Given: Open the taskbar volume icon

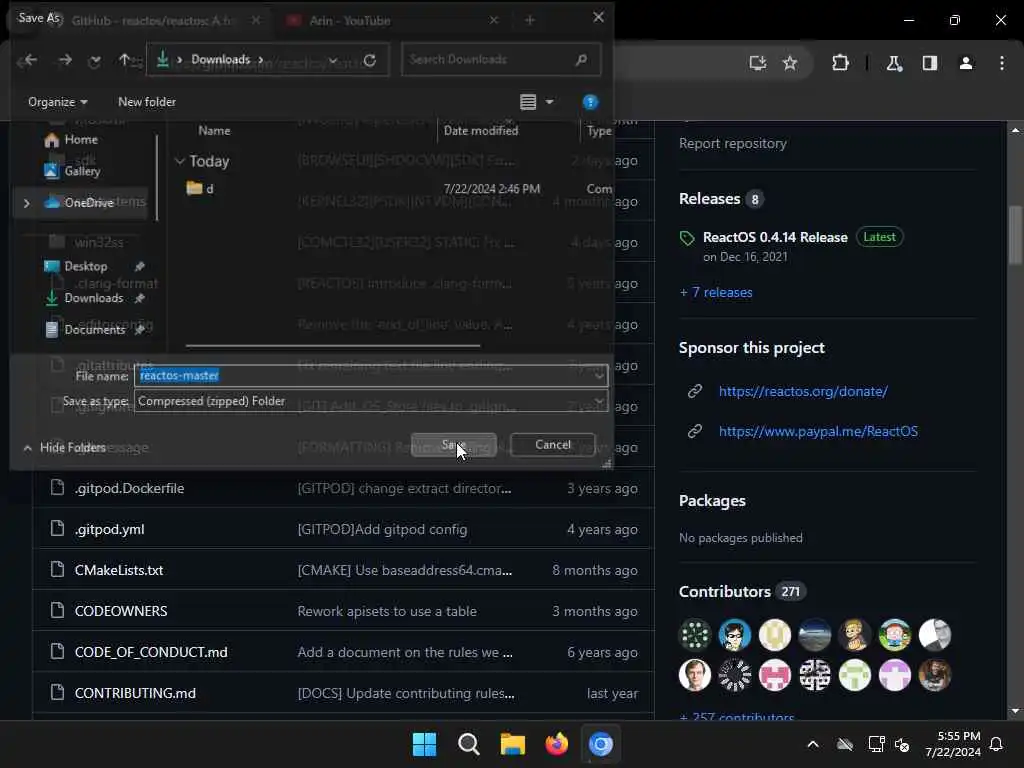Looking at the screenshot, I should 902,744.
